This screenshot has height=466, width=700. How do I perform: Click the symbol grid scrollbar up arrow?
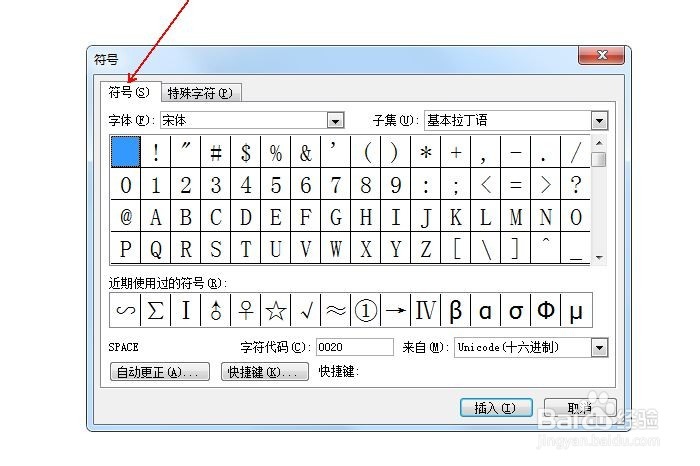click(x=599, y=143)
